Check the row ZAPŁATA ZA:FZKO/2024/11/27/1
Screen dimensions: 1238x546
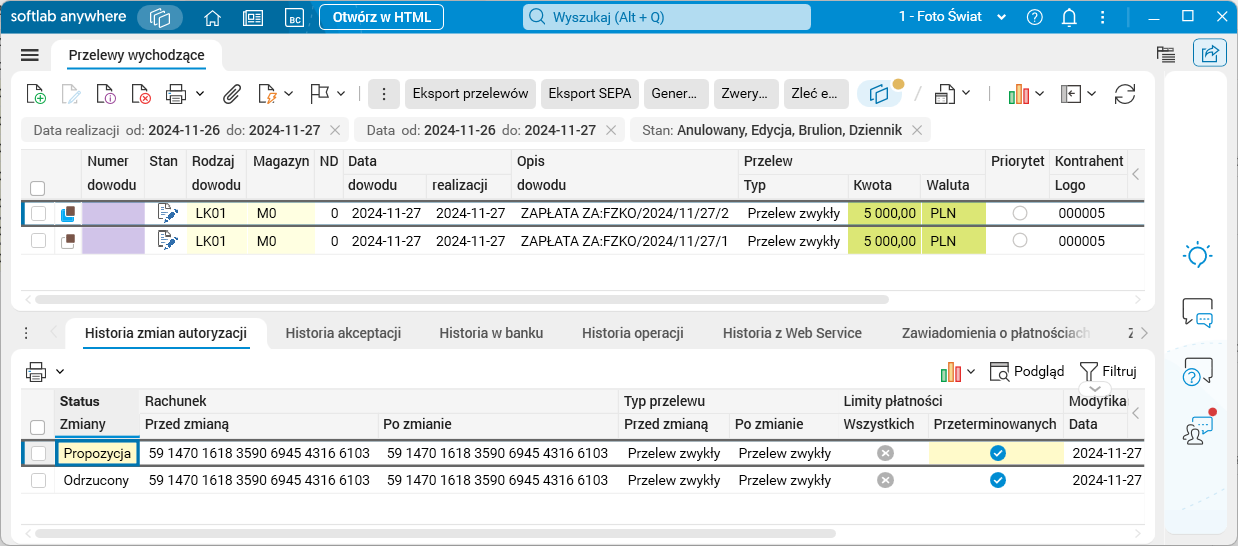click(37, 240)
